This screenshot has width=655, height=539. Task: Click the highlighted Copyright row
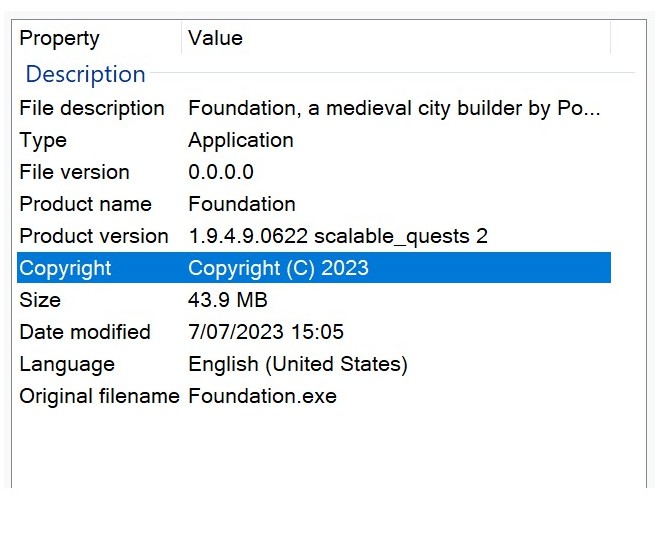[x=314, y=268]
